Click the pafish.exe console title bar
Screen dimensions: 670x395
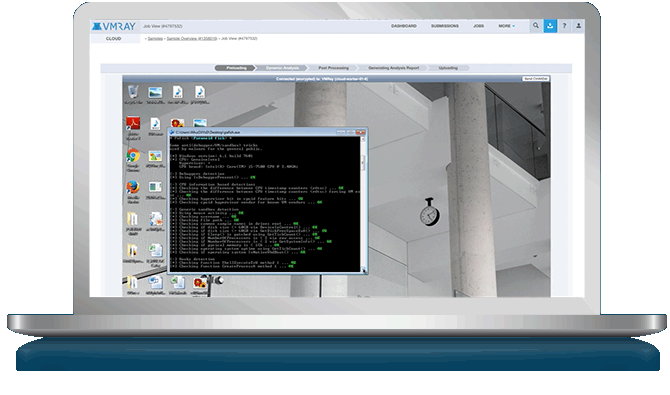click(x=266, y=132)
